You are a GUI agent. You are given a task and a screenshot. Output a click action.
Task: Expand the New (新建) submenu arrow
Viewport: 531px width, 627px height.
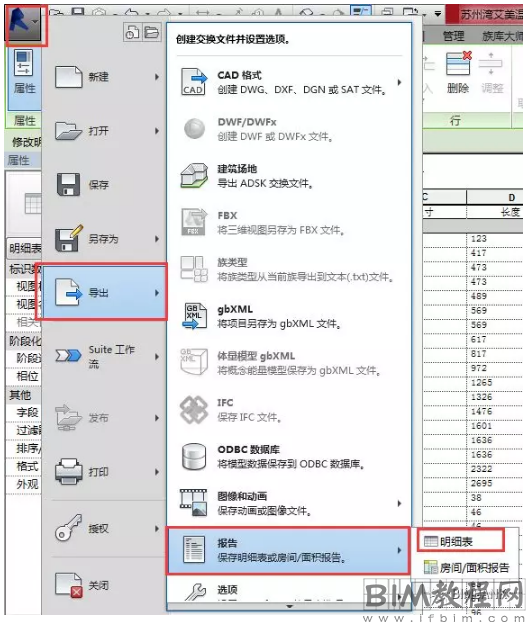(x=157, y=77)
